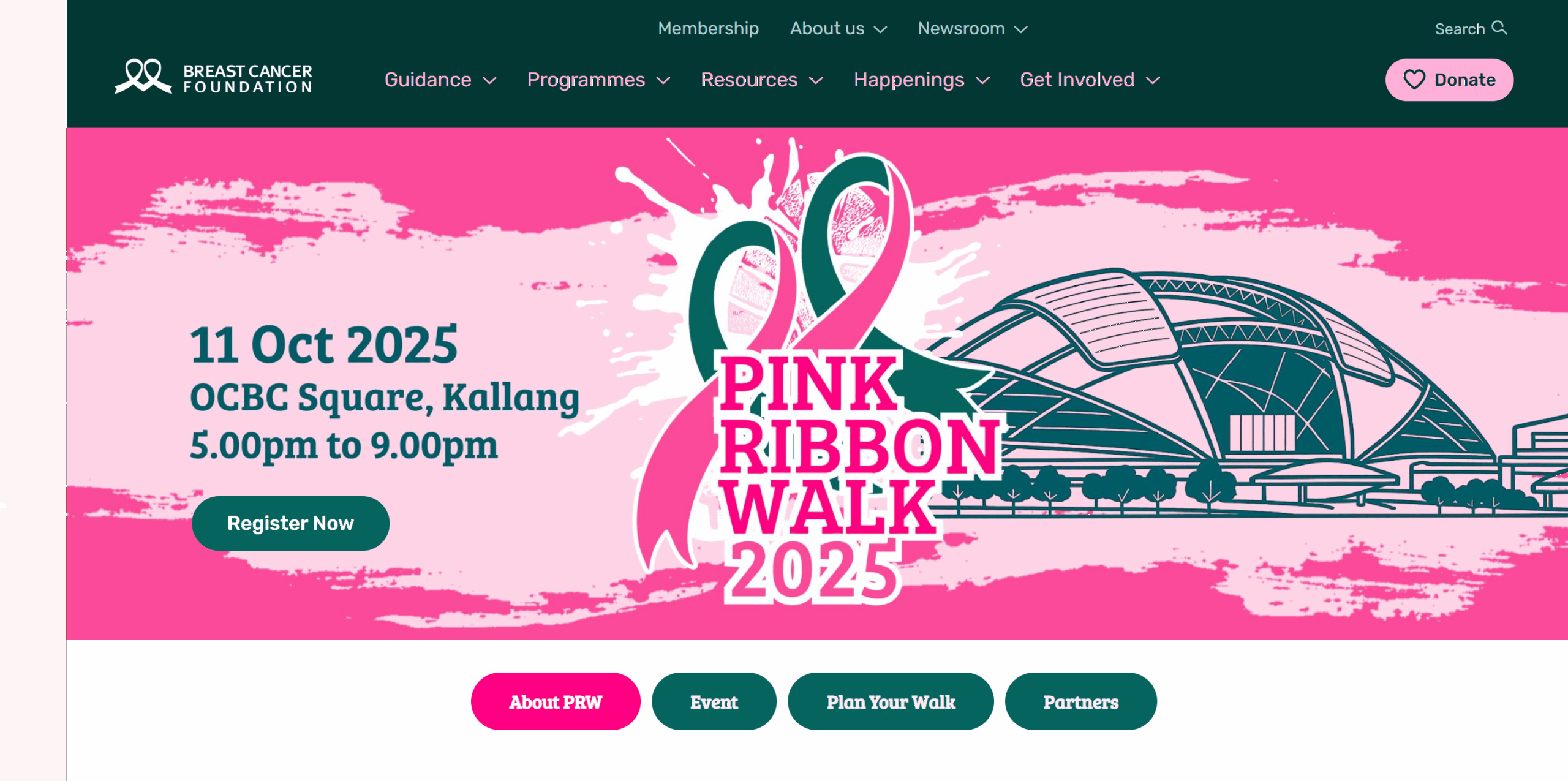Open the Get Involved dropdown
The height and width of the screenshot is (781, 1568).
(1090, 80)
